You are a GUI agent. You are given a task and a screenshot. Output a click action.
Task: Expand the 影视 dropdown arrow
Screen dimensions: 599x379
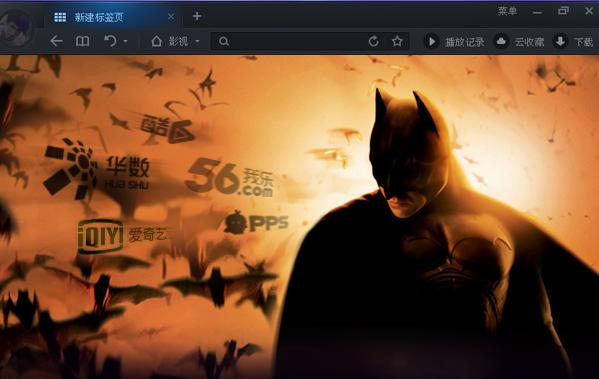(198, 41)
